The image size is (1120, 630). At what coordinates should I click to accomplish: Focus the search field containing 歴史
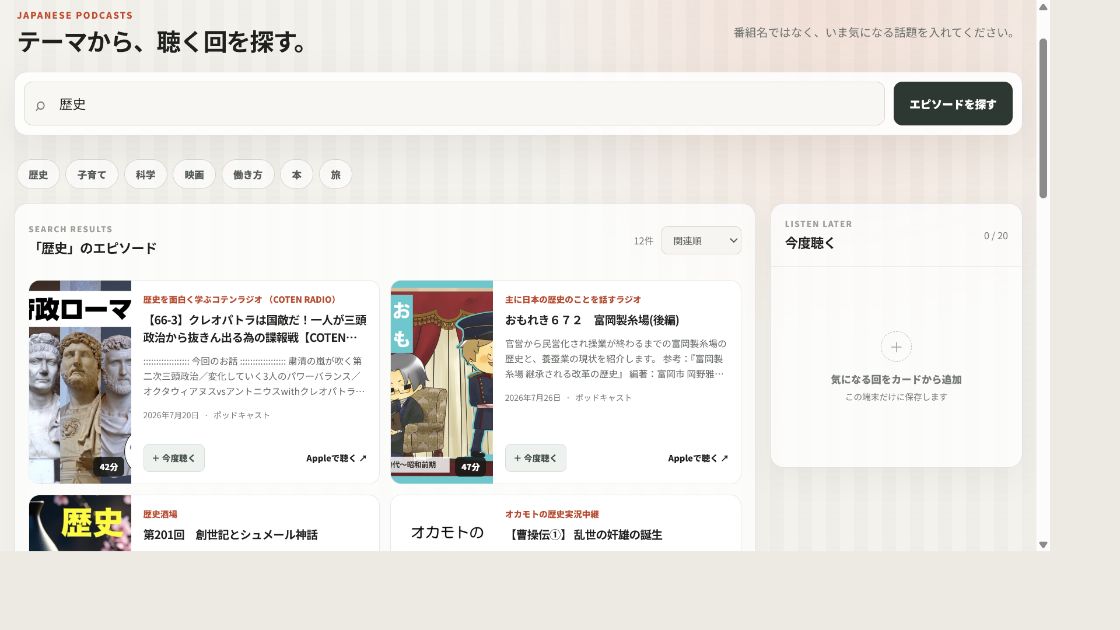coord(454,104)
